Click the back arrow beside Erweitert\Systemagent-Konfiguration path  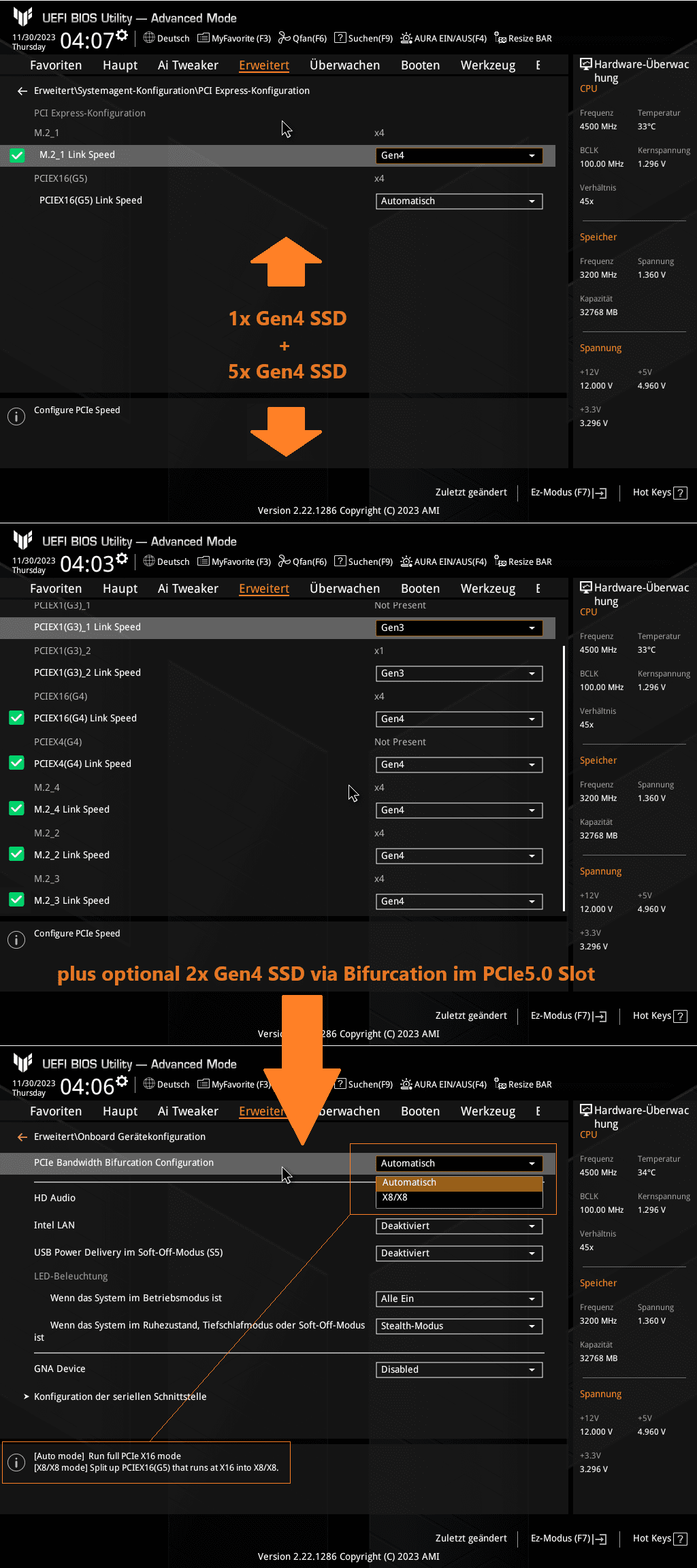coord(22,91)
